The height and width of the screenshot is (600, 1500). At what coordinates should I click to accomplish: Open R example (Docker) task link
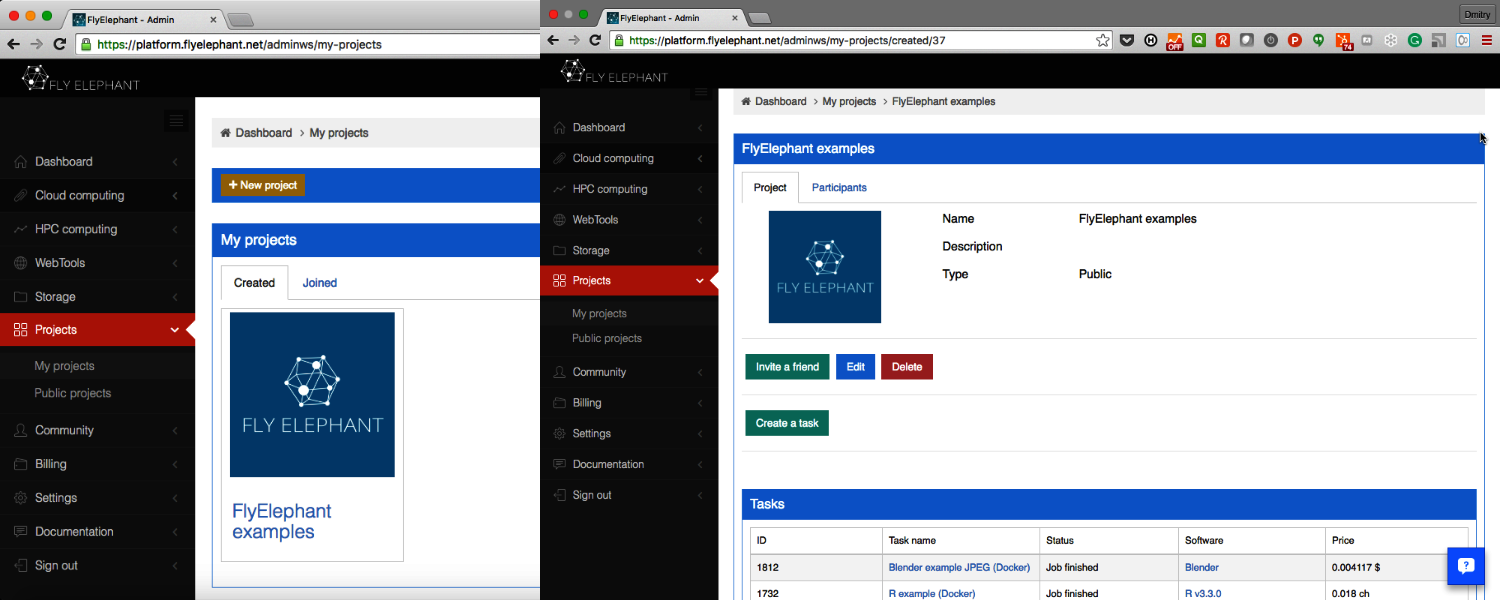932,593
